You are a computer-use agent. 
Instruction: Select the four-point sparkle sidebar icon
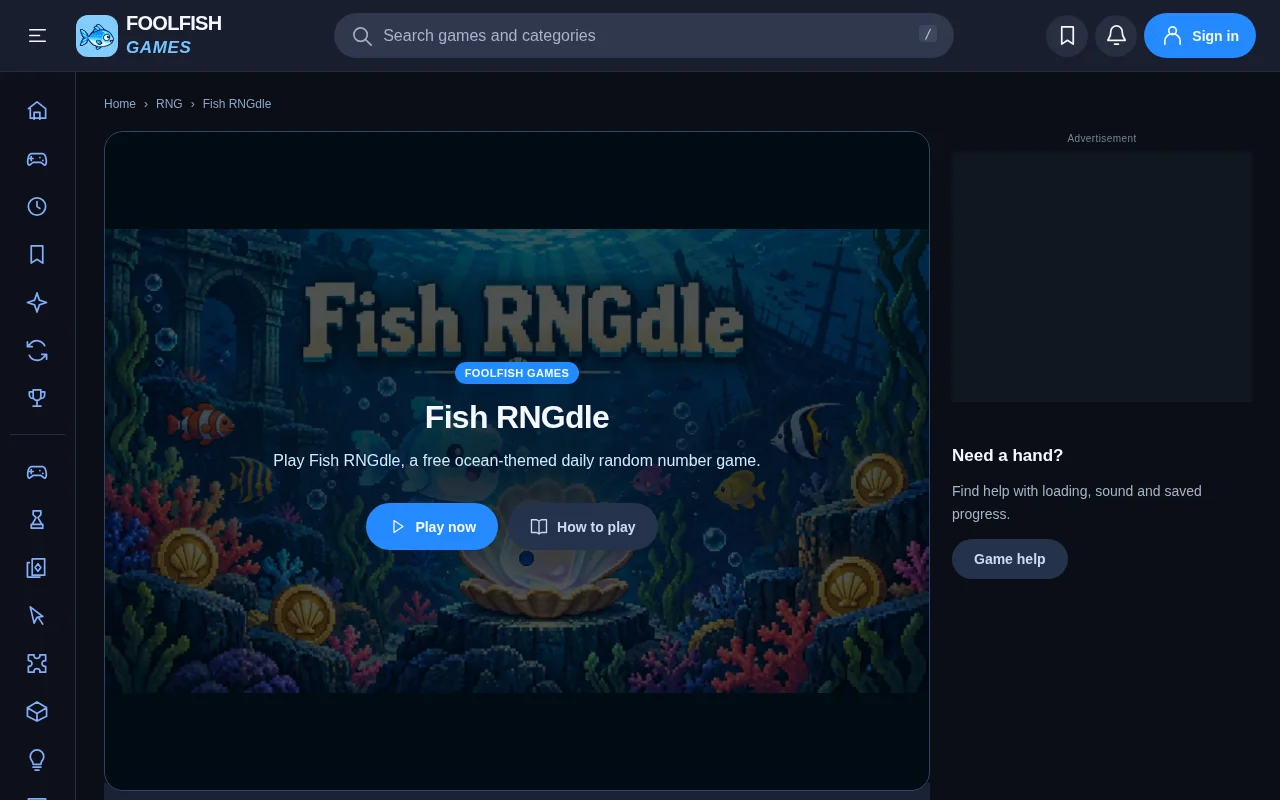(x=37, y=302)
